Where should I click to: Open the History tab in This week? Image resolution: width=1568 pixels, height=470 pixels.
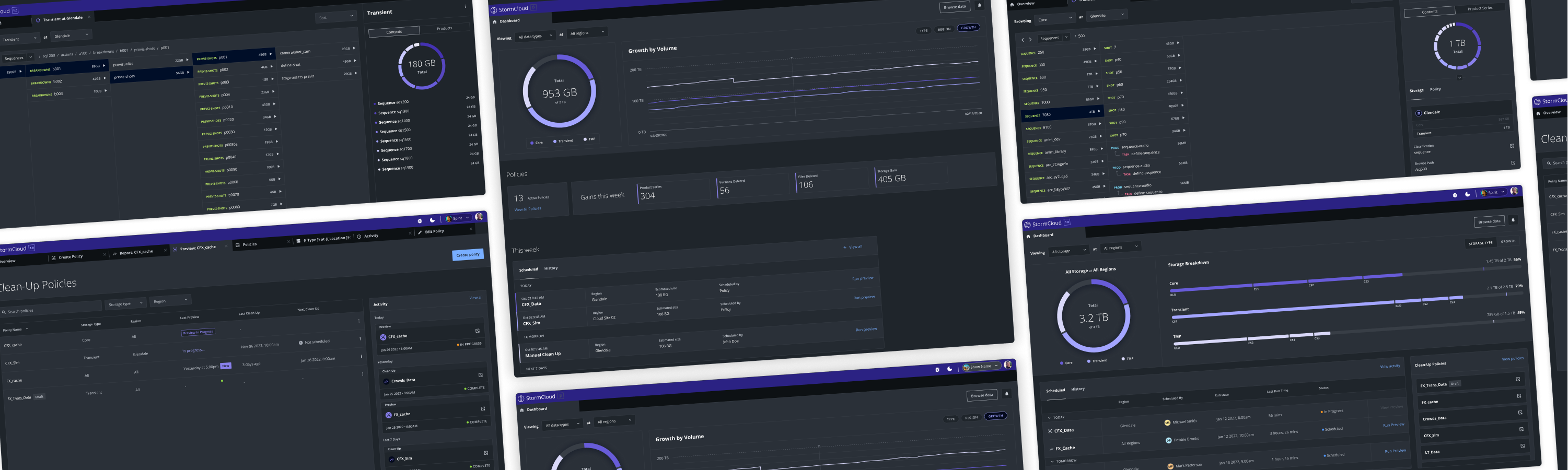[551, 268]
